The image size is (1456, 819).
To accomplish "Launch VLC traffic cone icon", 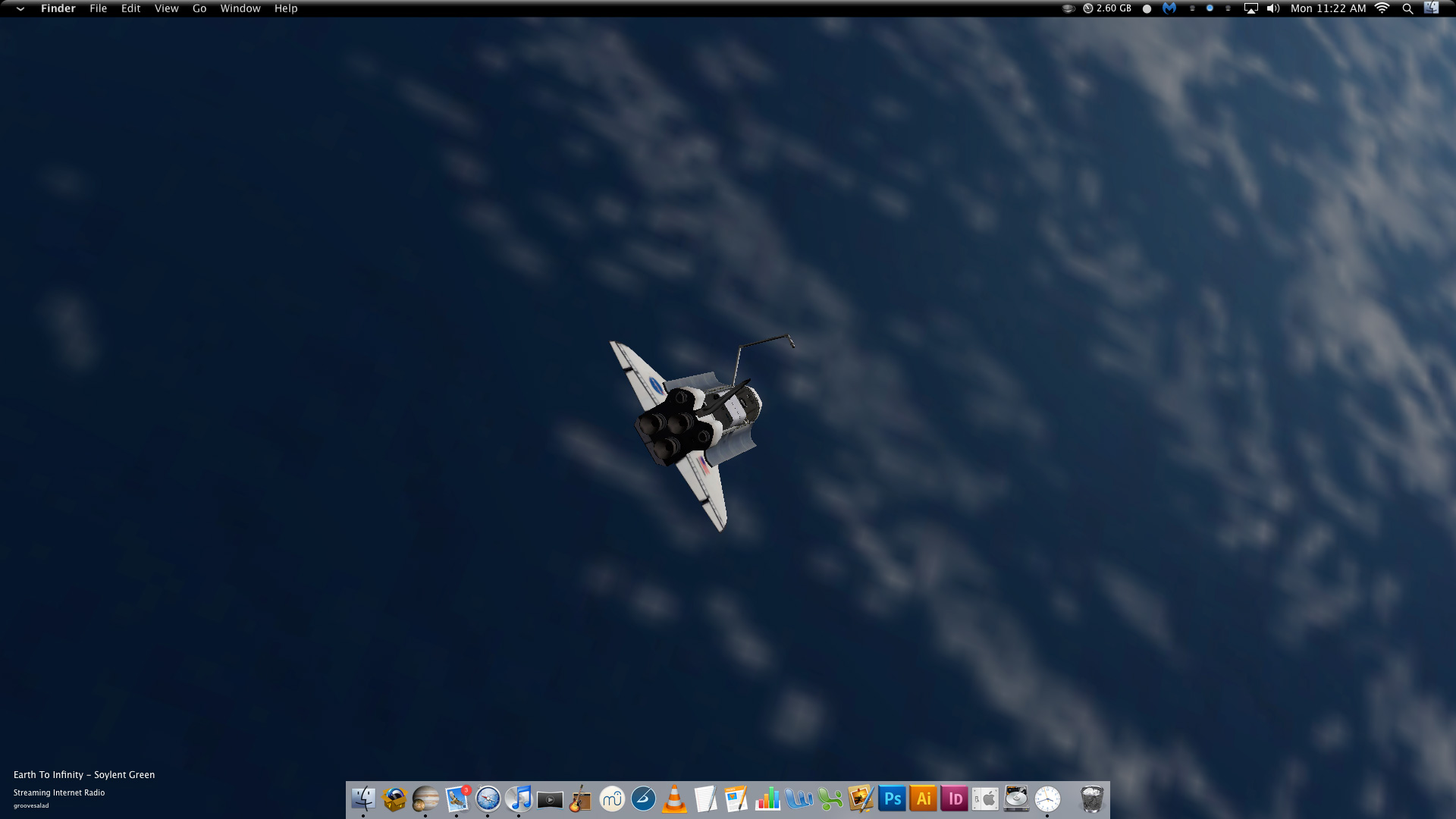I will point(674,799).
